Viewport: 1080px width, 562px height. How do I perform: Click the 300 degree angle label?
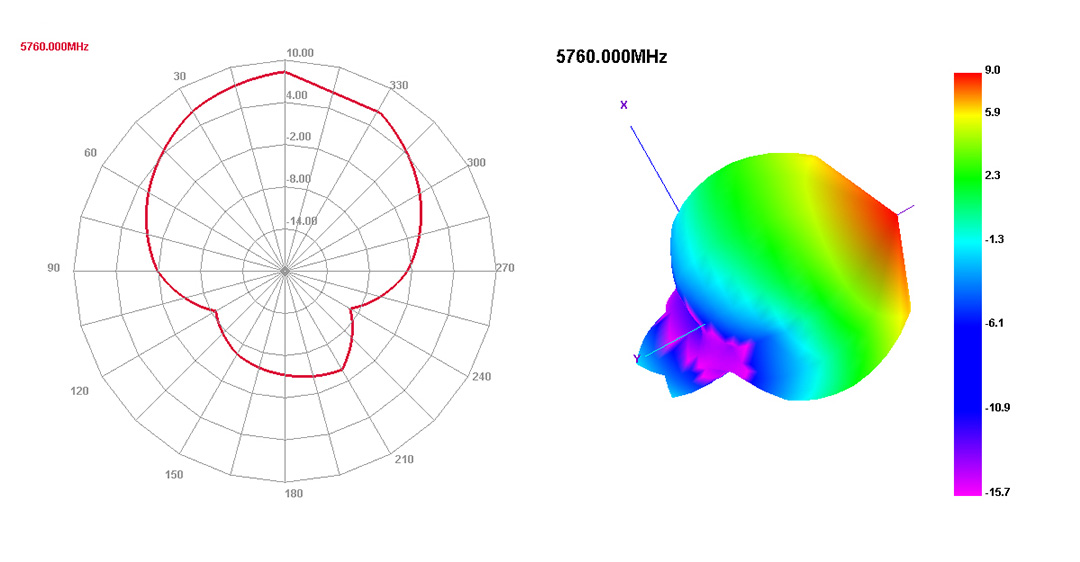tap(476, 163)
